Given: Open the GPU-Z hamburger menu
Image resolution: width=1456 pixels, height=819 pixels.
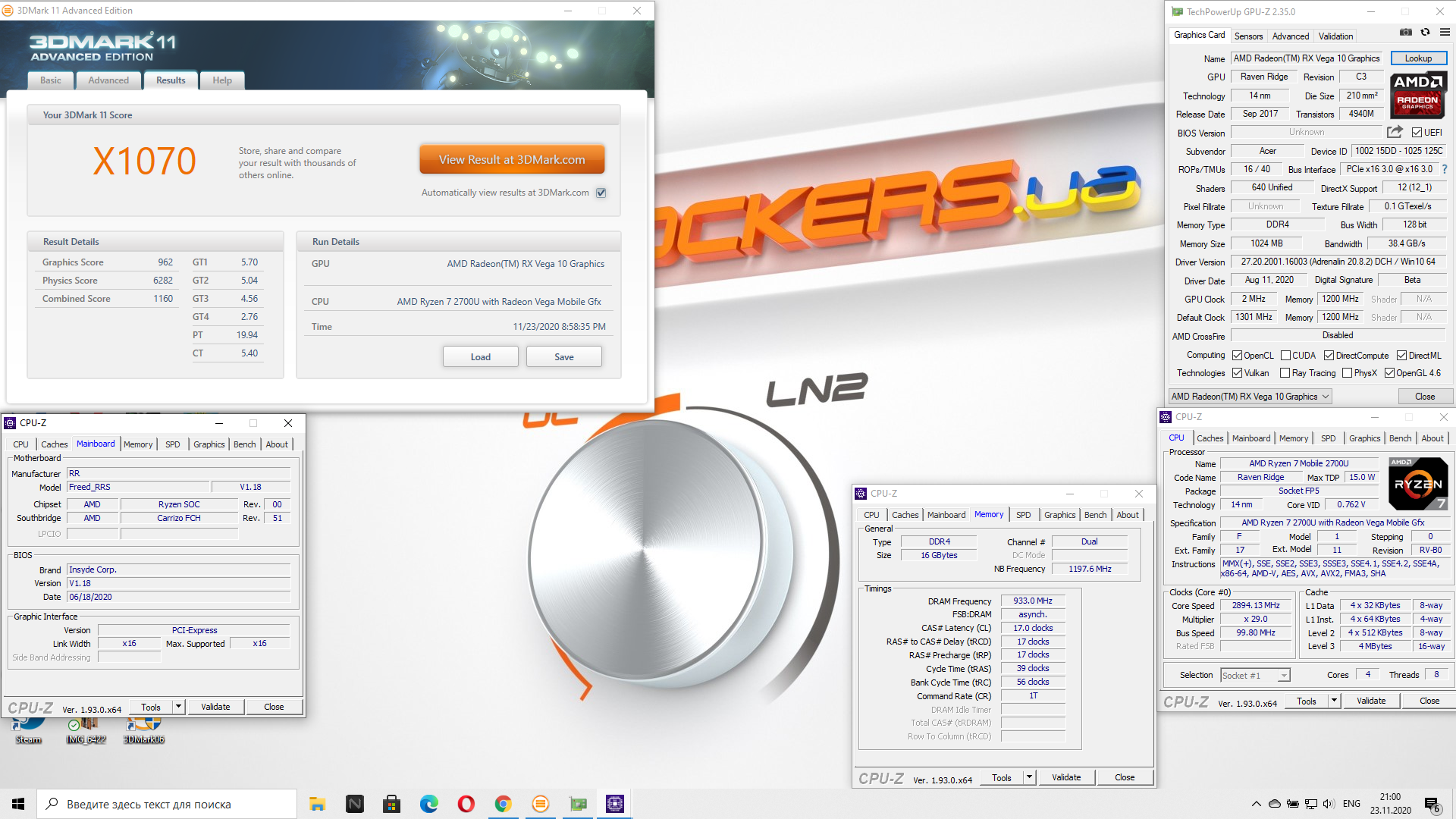Looking at the screenshot, I should coord(1445,33).
